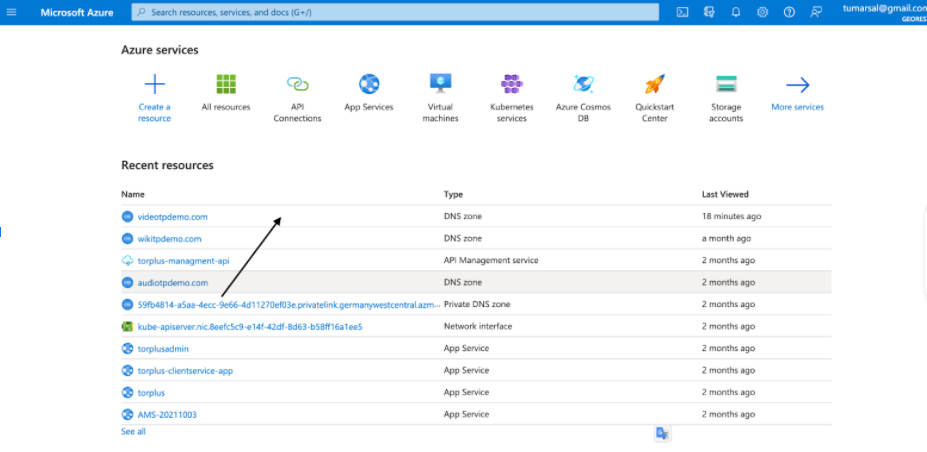Open torplus-managment-api resource
927x452 pixels.
click(183, 261)
